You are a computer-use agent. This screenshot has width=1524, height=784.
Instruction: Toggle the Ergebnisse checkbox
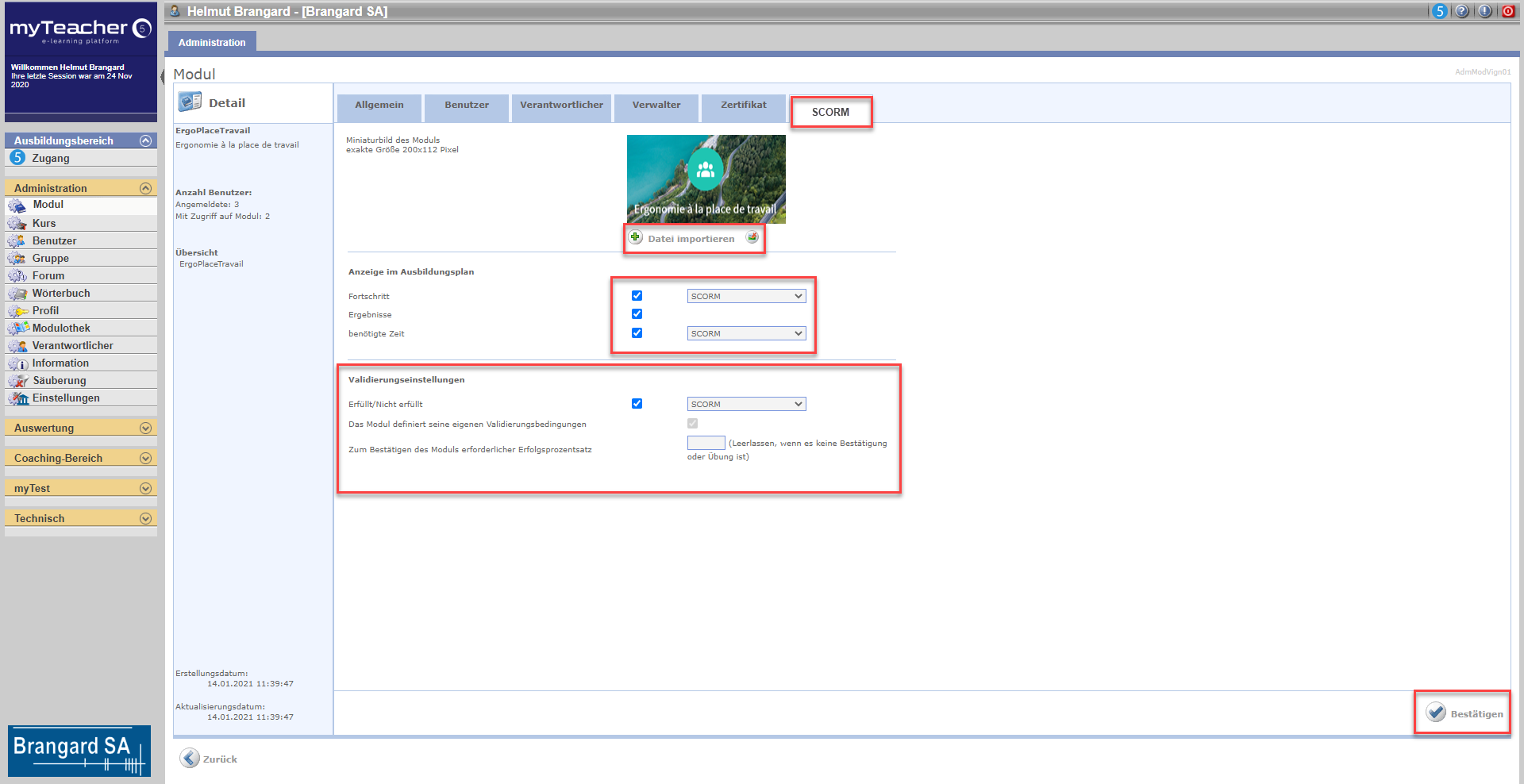point(637,314)
